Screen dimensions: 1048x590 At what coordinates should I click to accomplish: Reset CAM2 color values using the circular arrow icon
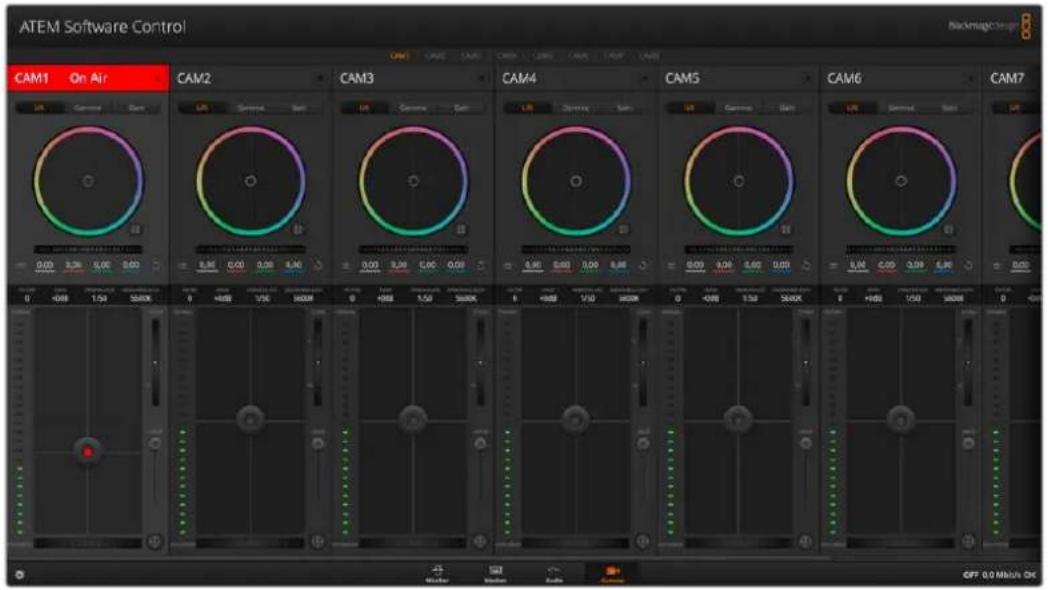click(318, 266)
